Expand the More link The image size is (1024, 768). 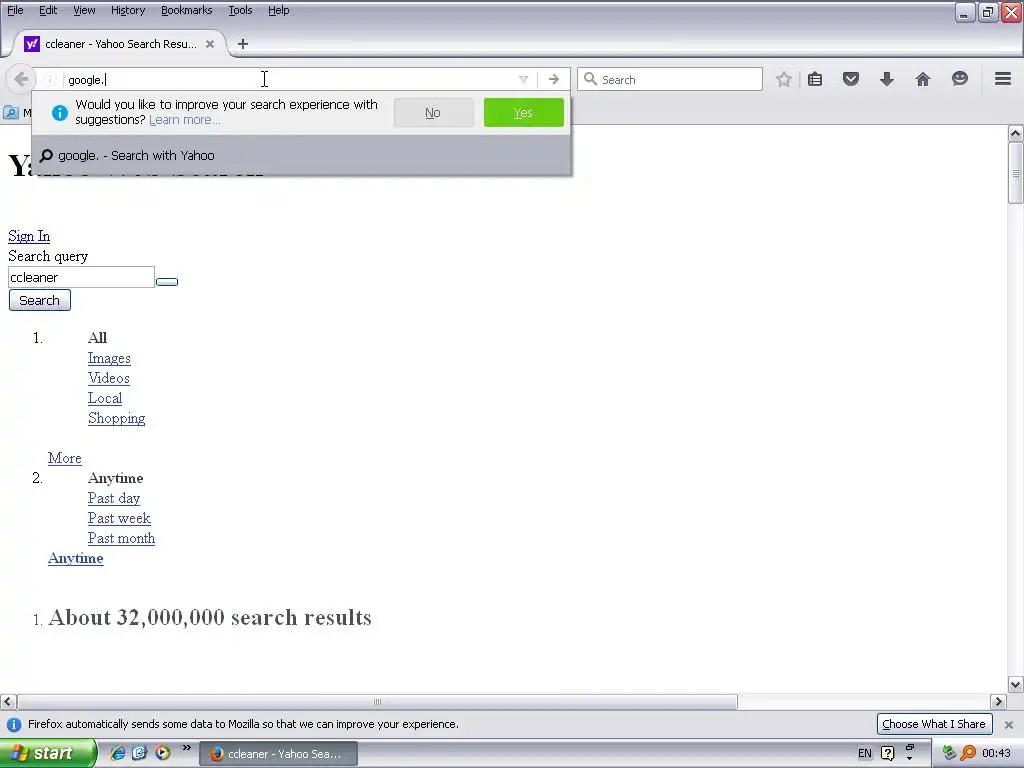tap(65, 458)
